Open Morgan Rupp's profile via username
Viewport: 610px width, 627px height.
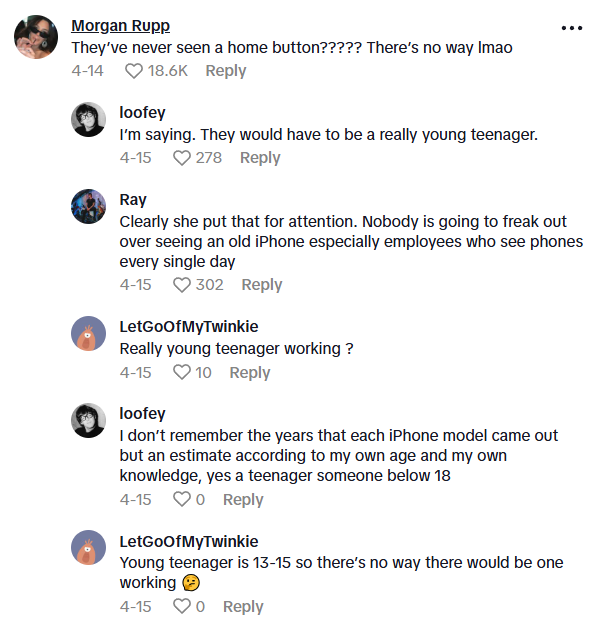(121, 26)
